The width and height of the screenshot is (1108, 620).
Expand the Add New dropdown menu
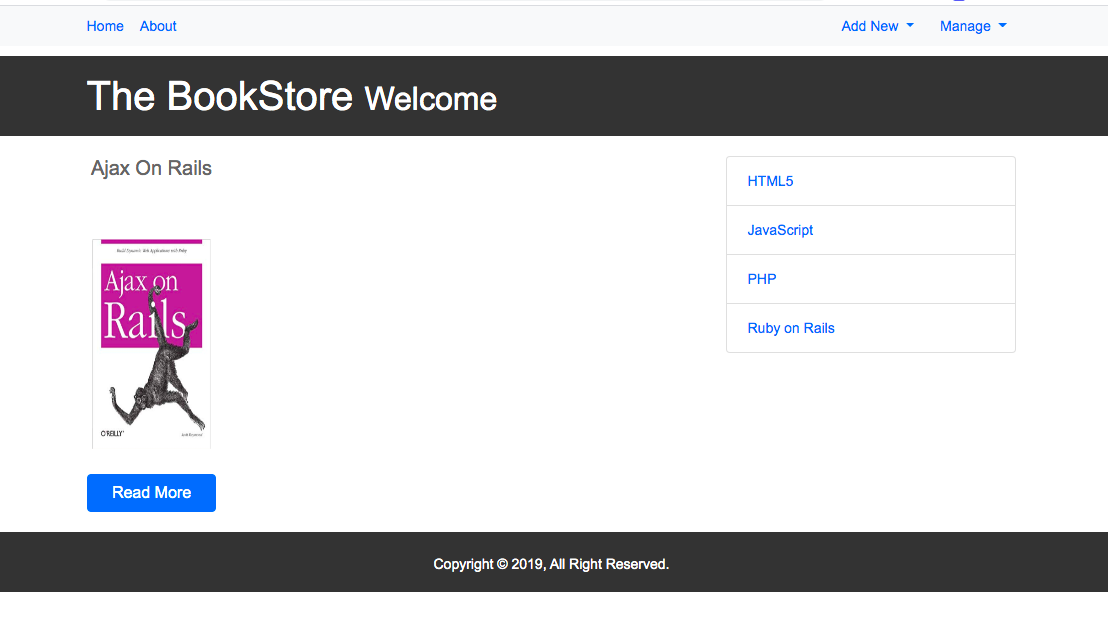877,26
